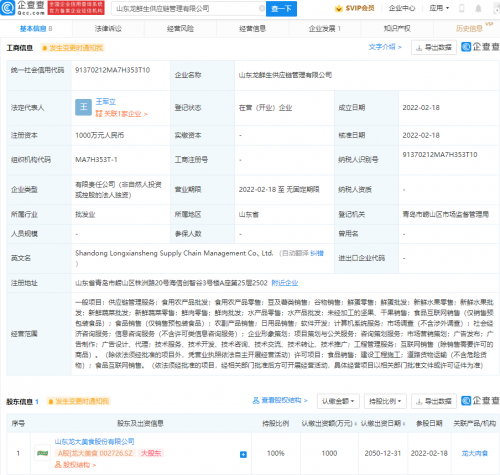Open the 认缴金额 filter dropdown
This screenshot has height=475, width=500.
pos(338,401)
